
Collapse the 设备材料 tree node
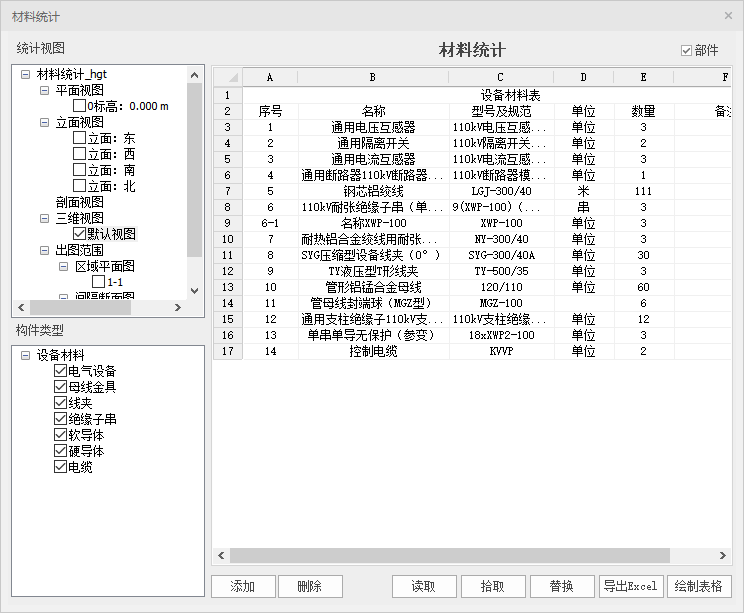coord(24,355)
